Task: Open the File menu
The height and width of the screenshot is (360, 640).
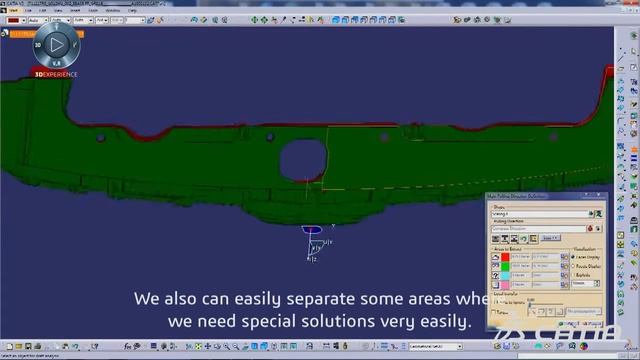Action: [28, 10]
